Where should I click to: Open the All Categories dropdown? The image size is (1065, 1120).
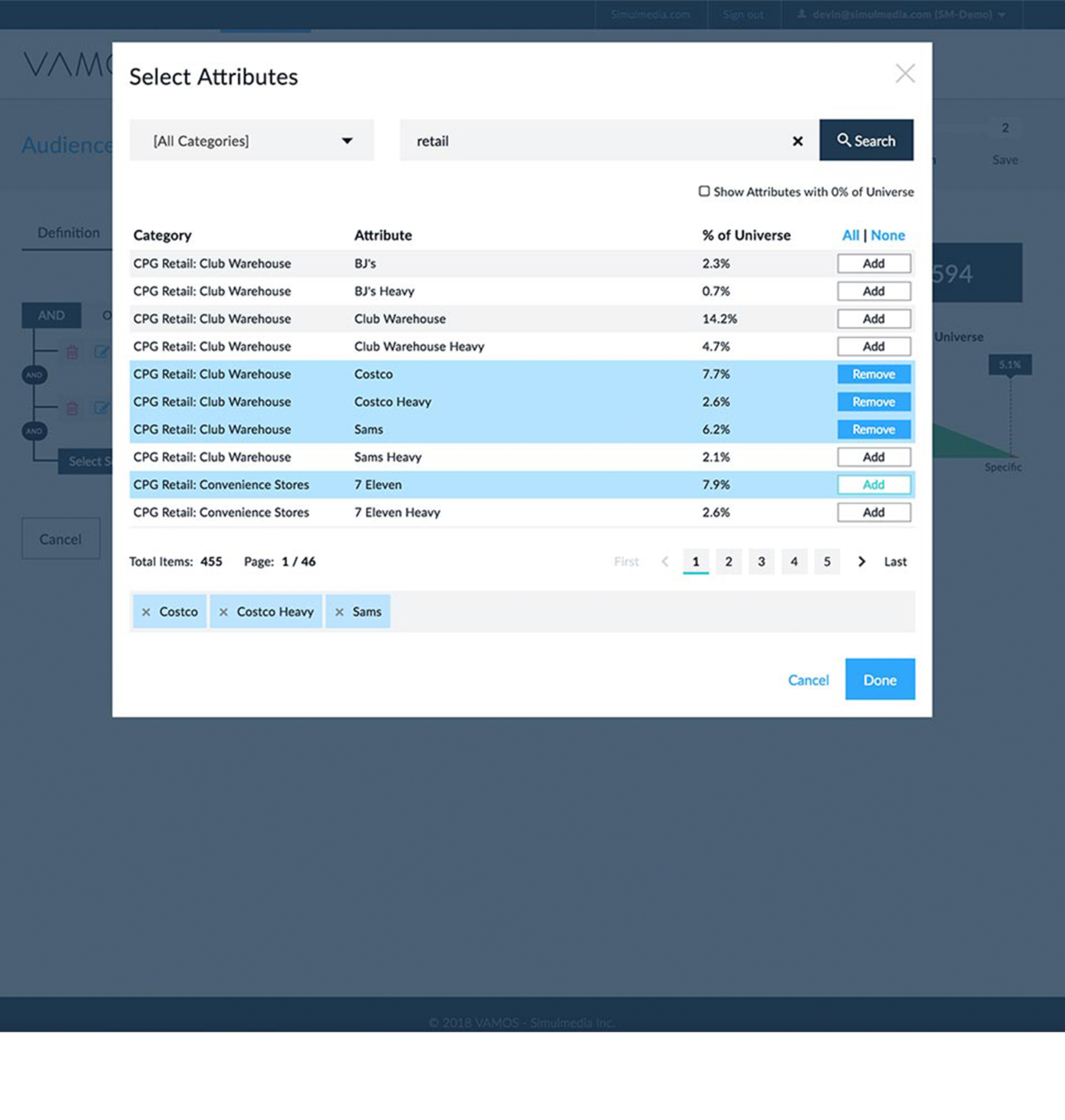pyautogui.click(x=251, y=141)
